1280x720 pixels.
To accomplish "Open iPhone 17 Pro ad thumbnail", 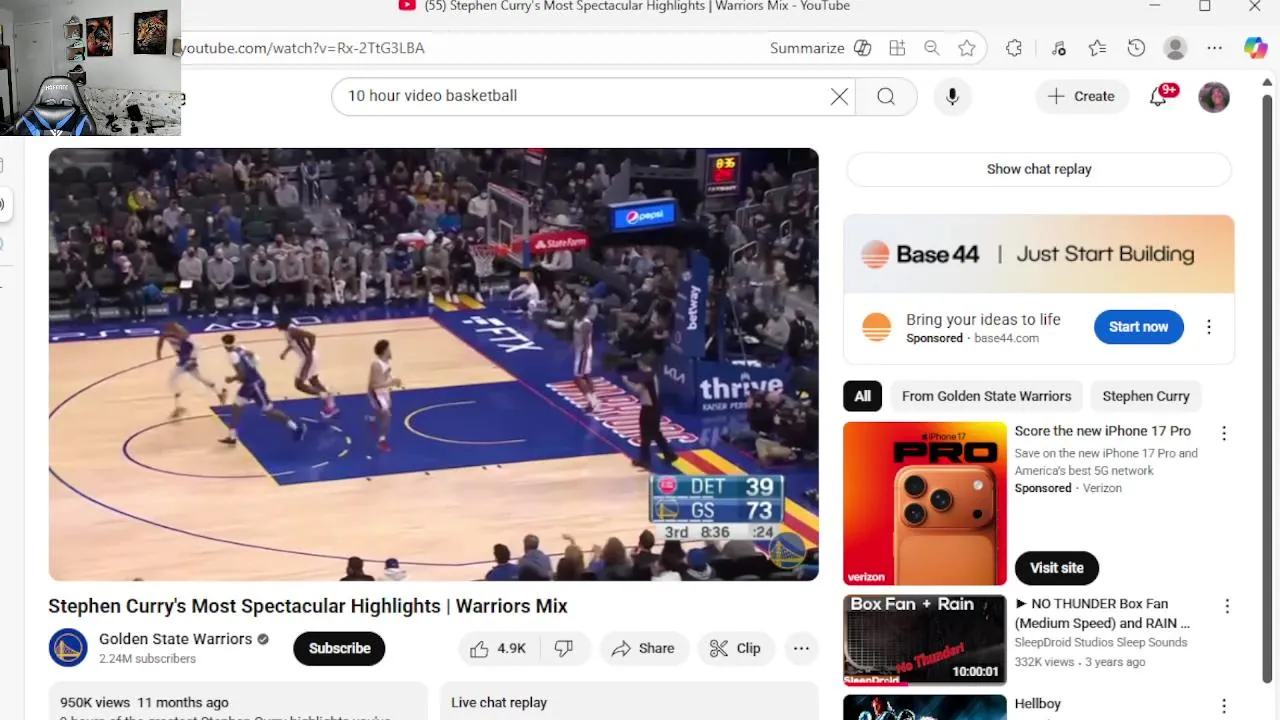I will (x=925, y=503).
